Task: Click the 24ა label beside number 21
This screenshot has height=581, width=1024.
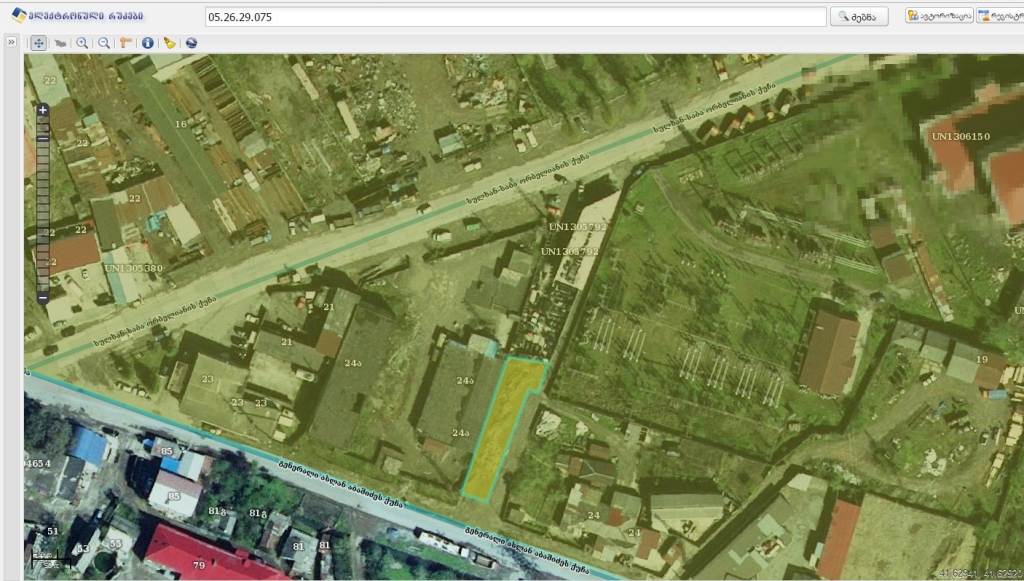Action: coord(353,363)
